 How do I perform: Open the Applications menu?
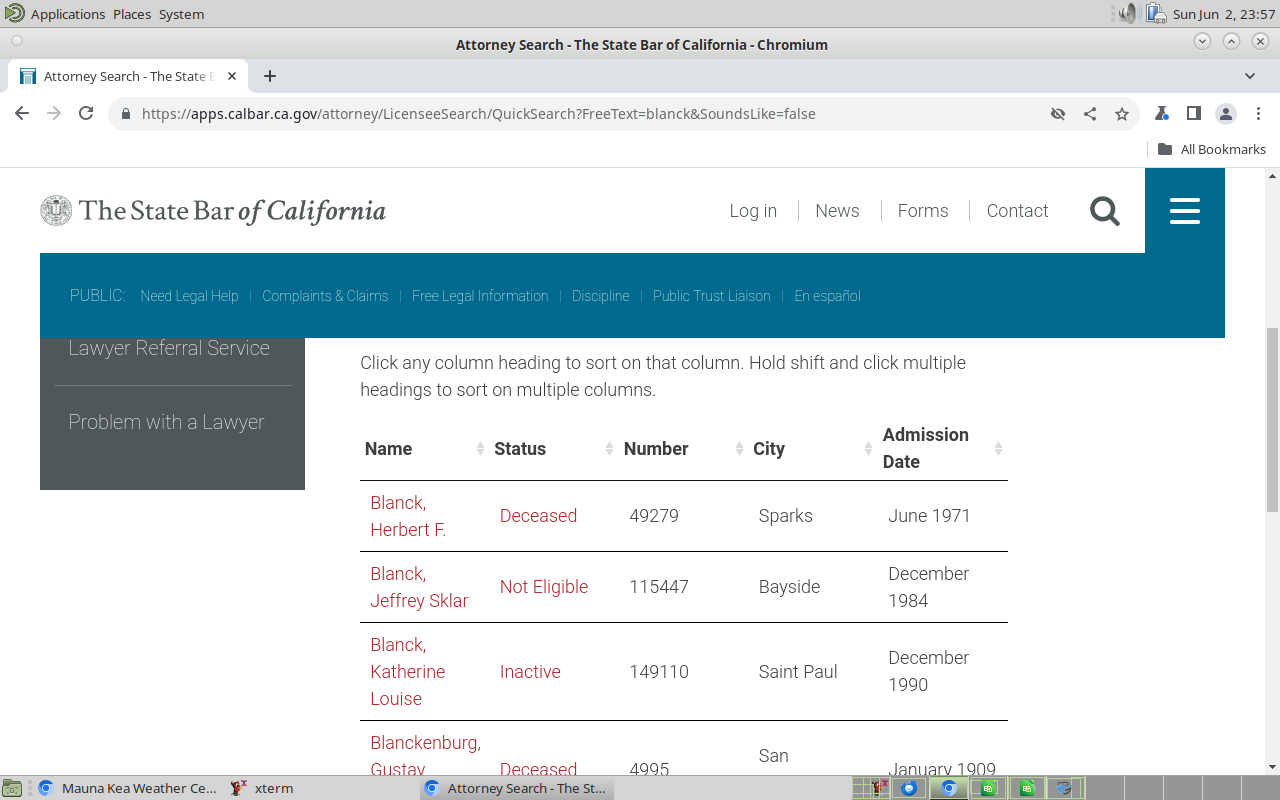[x=67, y=14]
